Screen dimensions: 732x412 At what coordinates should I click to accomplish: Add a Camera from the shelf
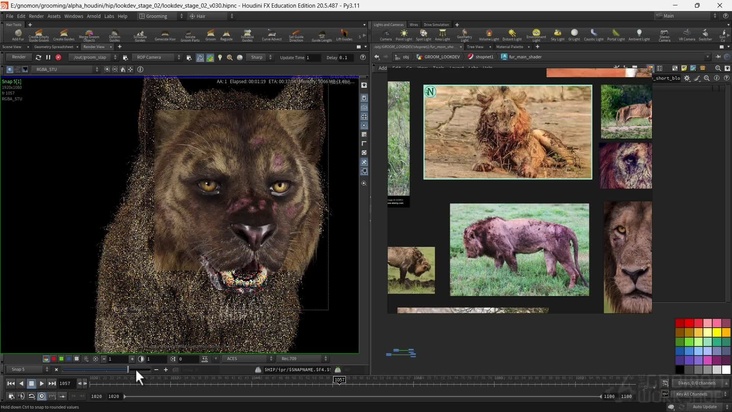pyautogui.click(x=386, y=35)
